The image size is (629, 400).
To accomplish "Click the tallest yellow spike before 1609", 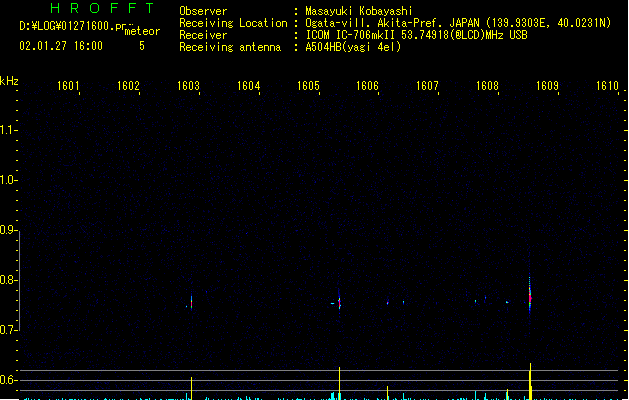I will 530,382.
